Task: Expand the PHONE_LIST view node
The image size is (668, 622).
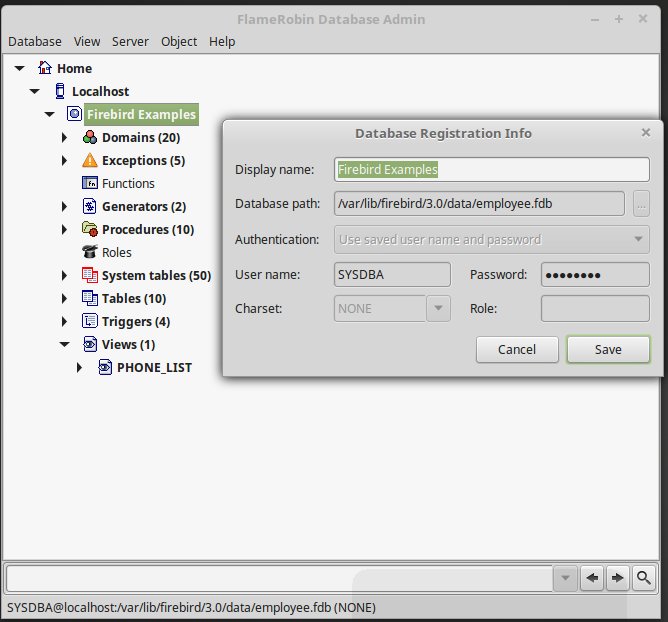Action: tap(80, 368)
